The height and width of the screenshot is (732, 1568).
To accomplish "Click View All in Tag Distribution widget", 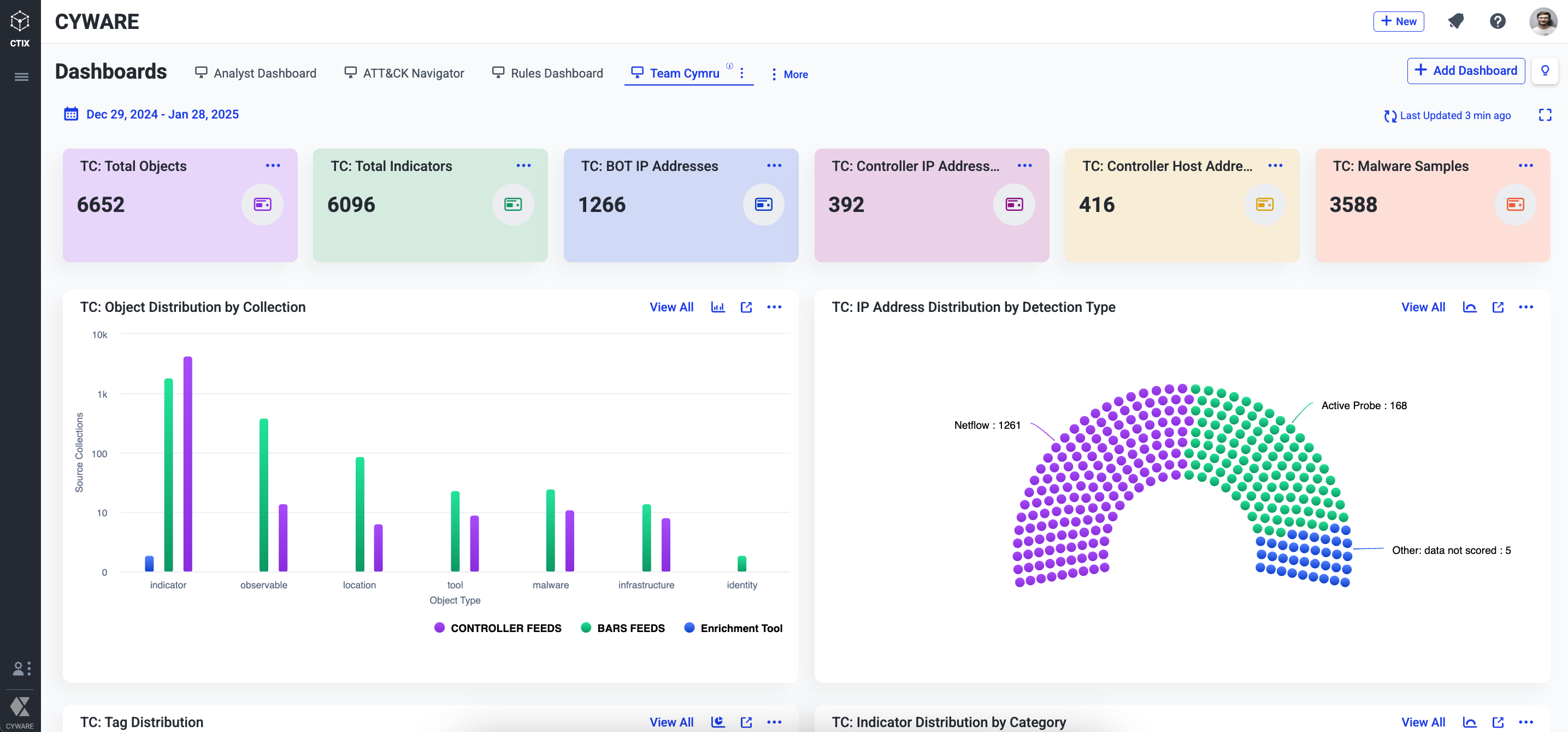I will point(671,722).
